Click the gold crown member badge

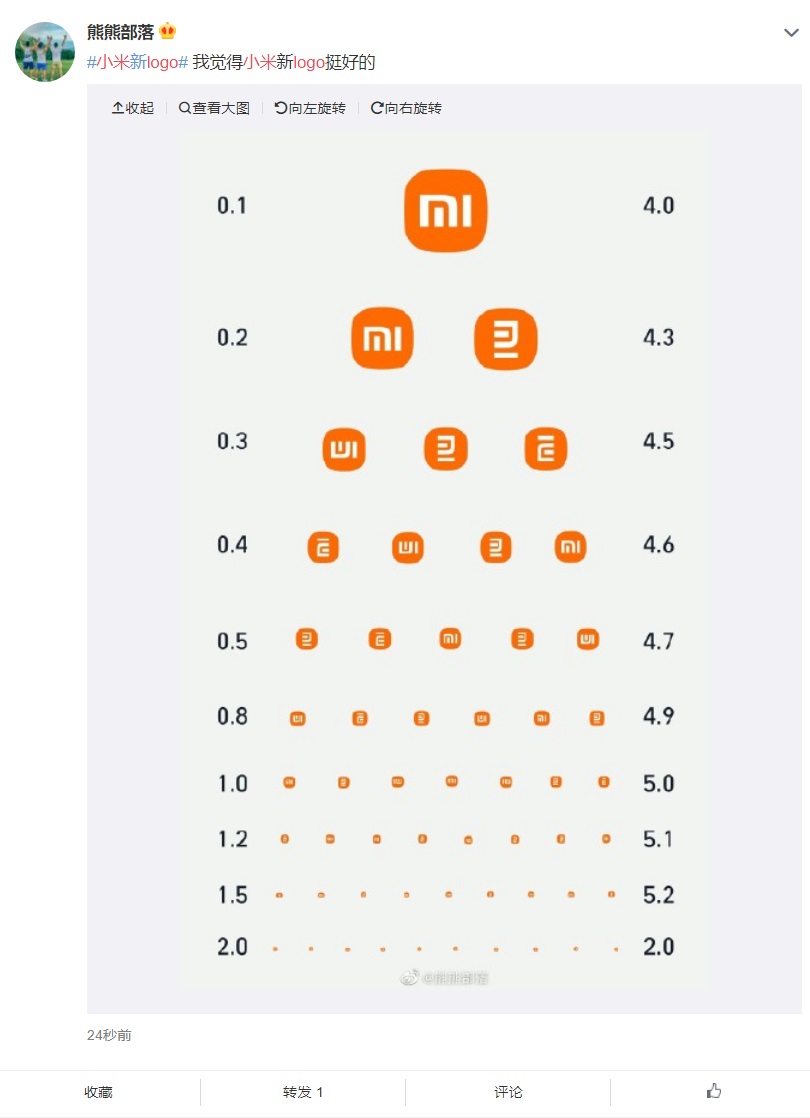point(168,31)
